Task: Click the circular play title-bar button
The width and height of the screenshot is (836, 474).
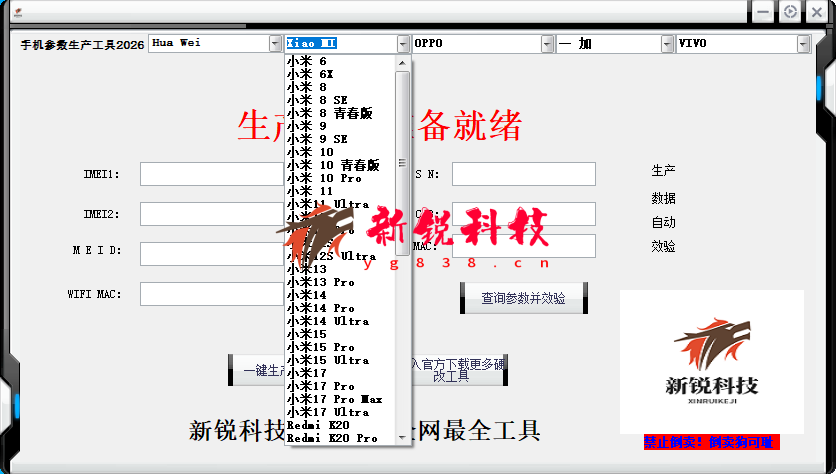Action: [x=790, y=12]
